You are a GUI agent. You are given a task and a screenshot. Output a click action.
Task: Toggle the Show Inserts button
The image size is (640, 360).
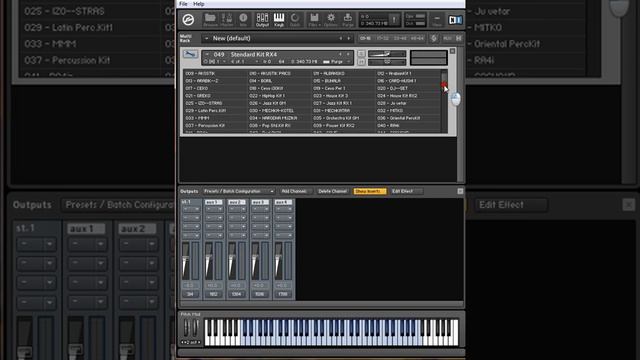(369, 191)
